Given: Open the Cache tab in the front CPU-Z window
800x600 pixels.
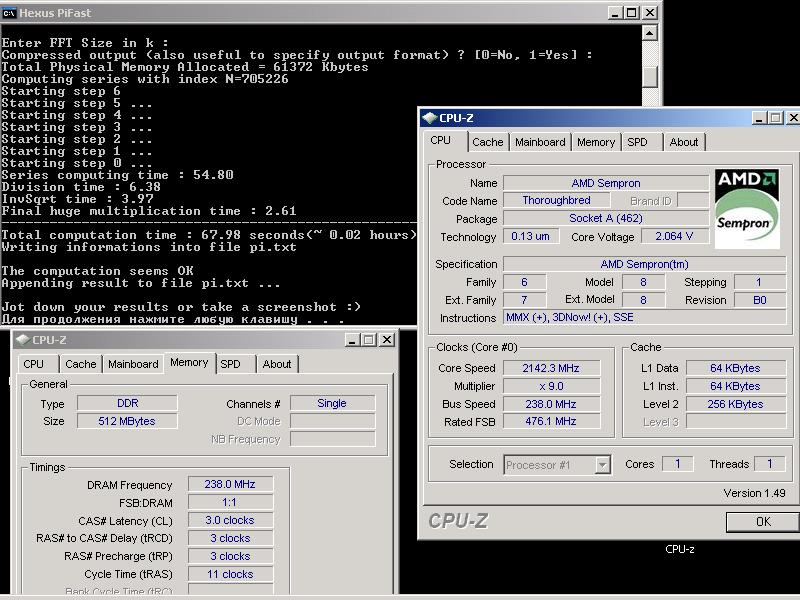Looking at the screenshot, I should pyautogui.click(x=487, y=142).
